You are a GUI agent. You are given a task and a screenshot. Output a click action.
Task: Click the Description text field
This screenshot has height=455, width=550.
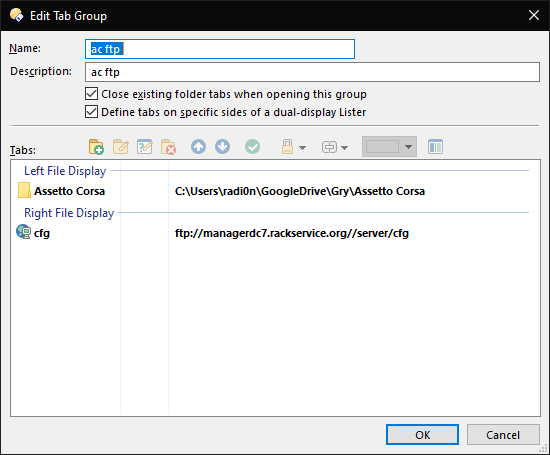click(312, 72)
